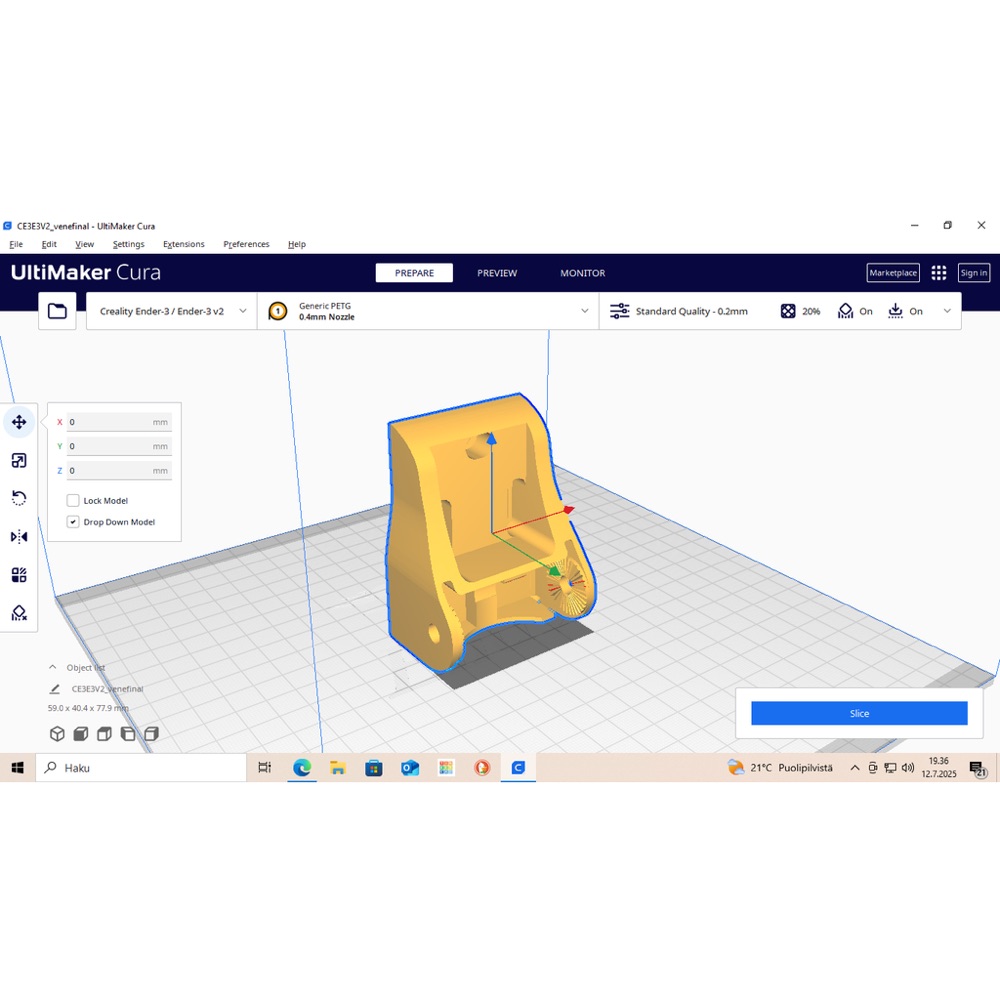The width and height of the screenshot is (1000, 1000).
Task: Click the infill 20% icon
Action: point(788,311)
